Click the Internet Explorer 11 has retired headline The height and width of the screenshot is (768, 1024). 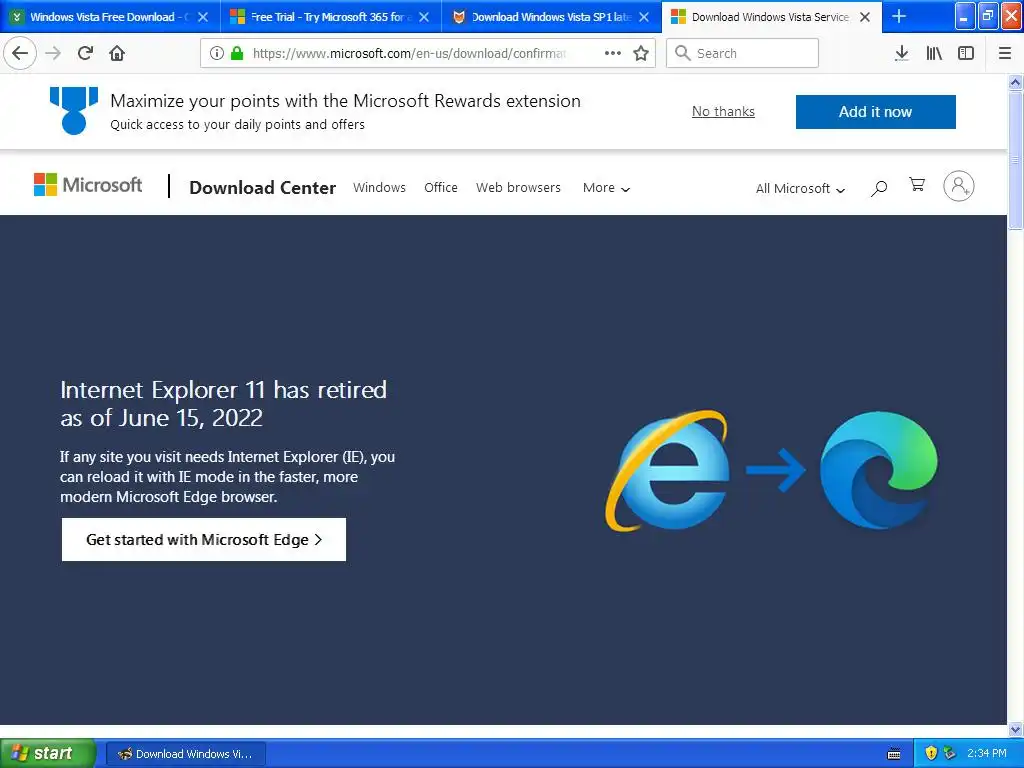pyautogui.click(x=223, y=404)
